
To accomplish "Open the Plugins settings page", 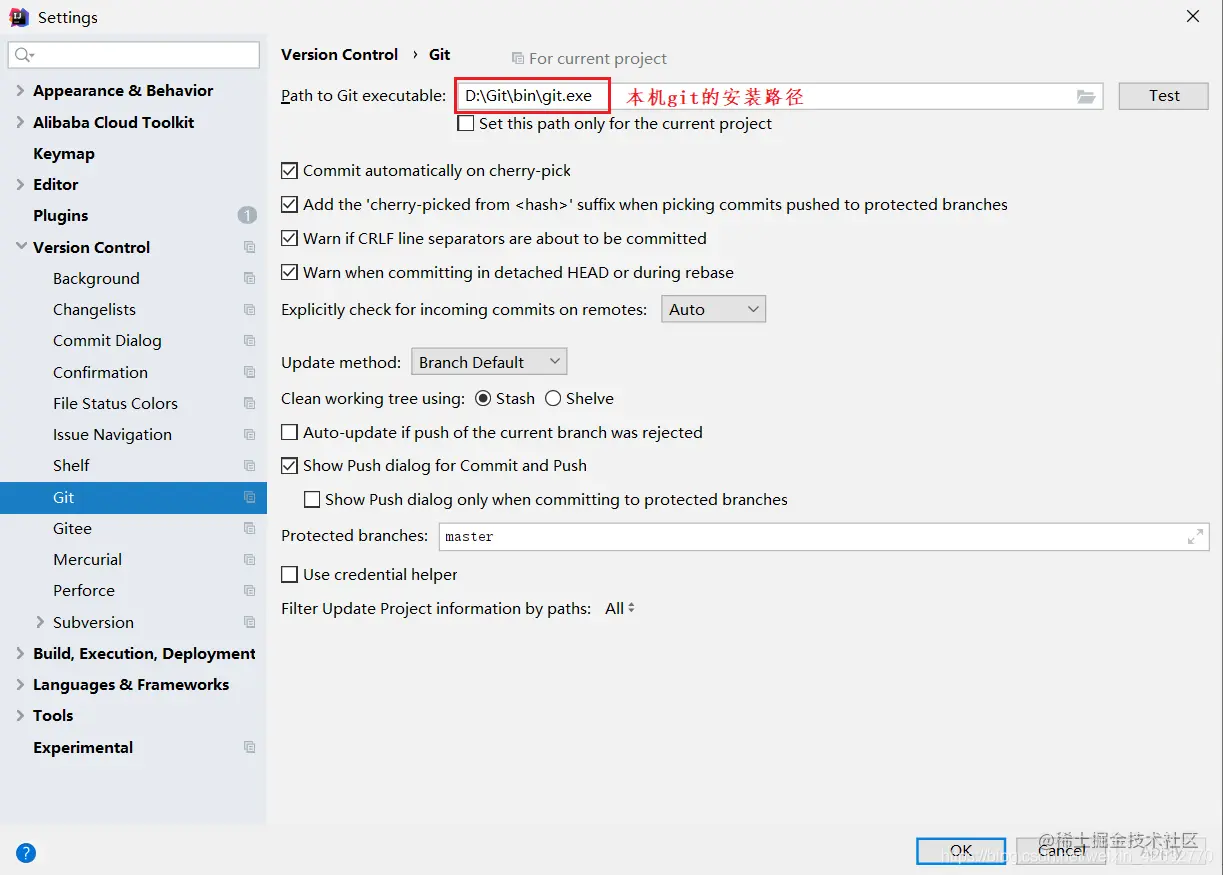I will pyautogui.click(x=61, y=215).
